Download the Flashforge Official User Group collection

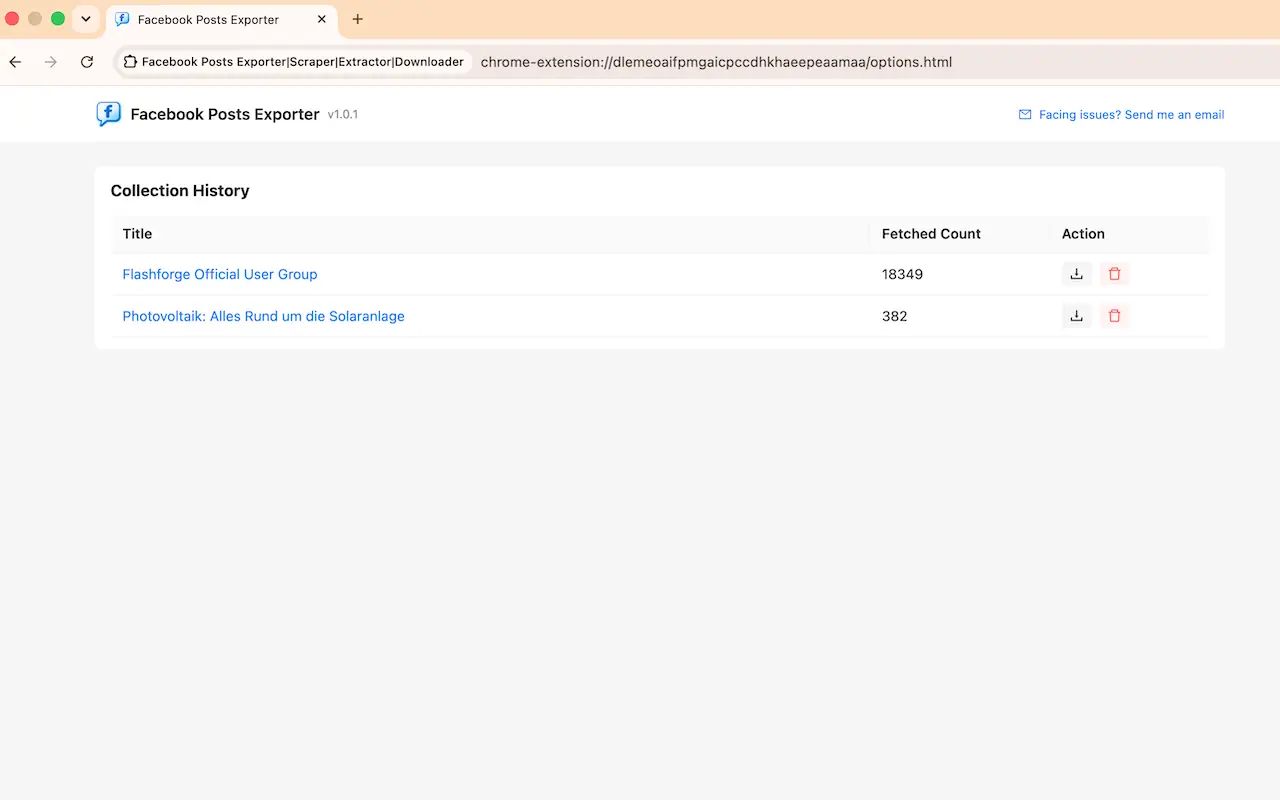click(1076, 274)
